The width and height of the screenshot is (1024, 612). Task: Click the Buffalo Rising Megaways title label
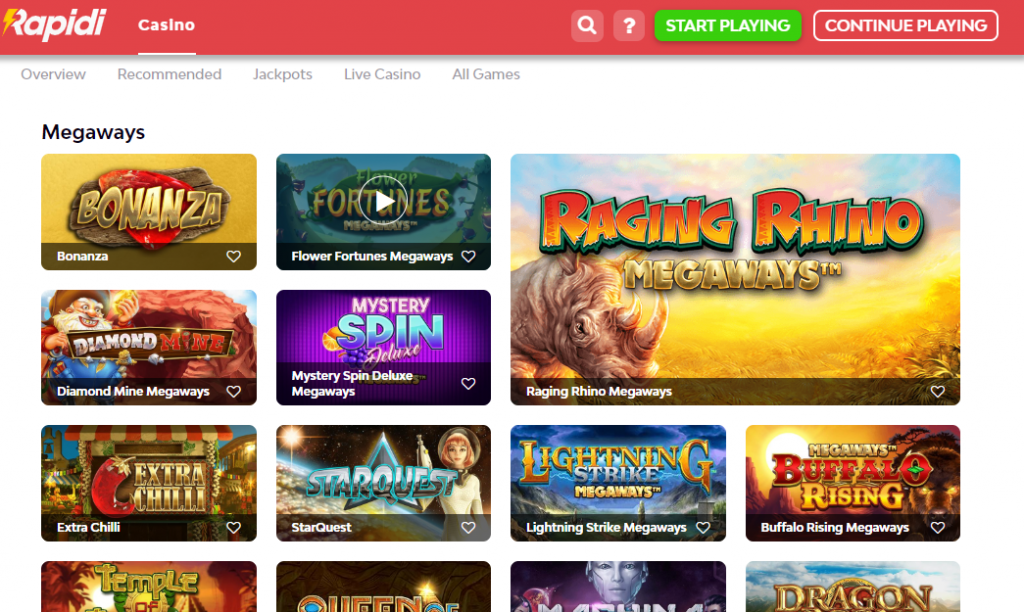[x=835, y=527]
